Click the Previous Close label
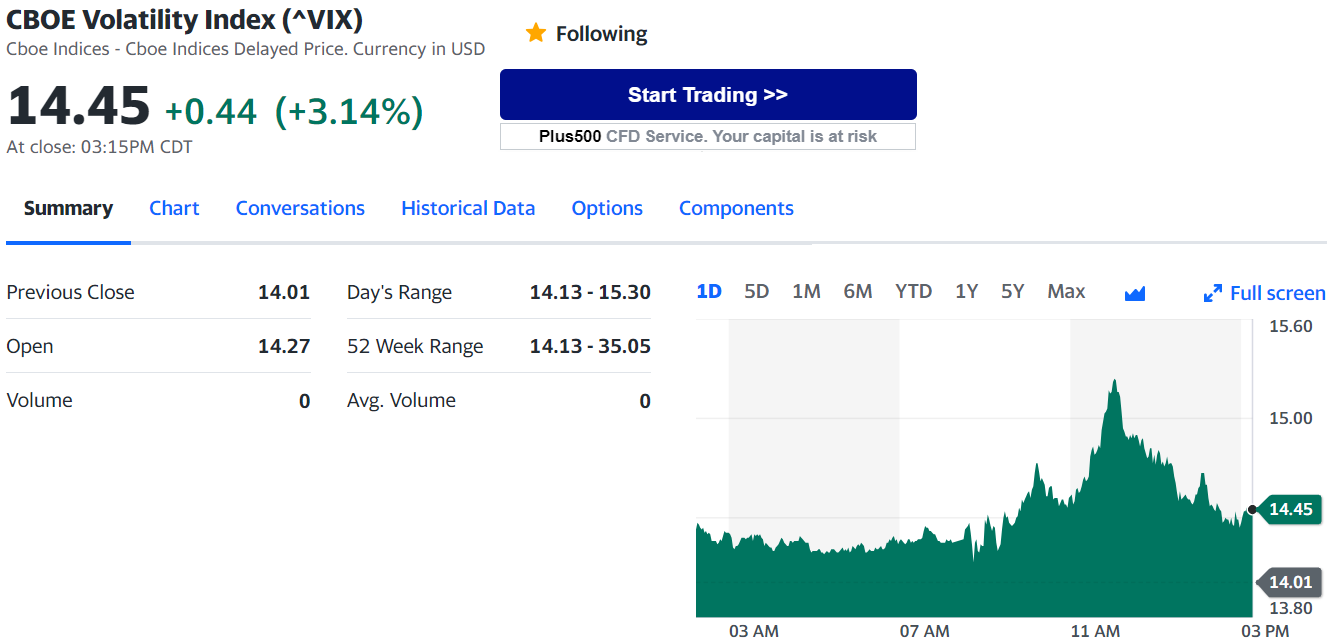Screen dimensions: 1327x640 click(70, 292)
